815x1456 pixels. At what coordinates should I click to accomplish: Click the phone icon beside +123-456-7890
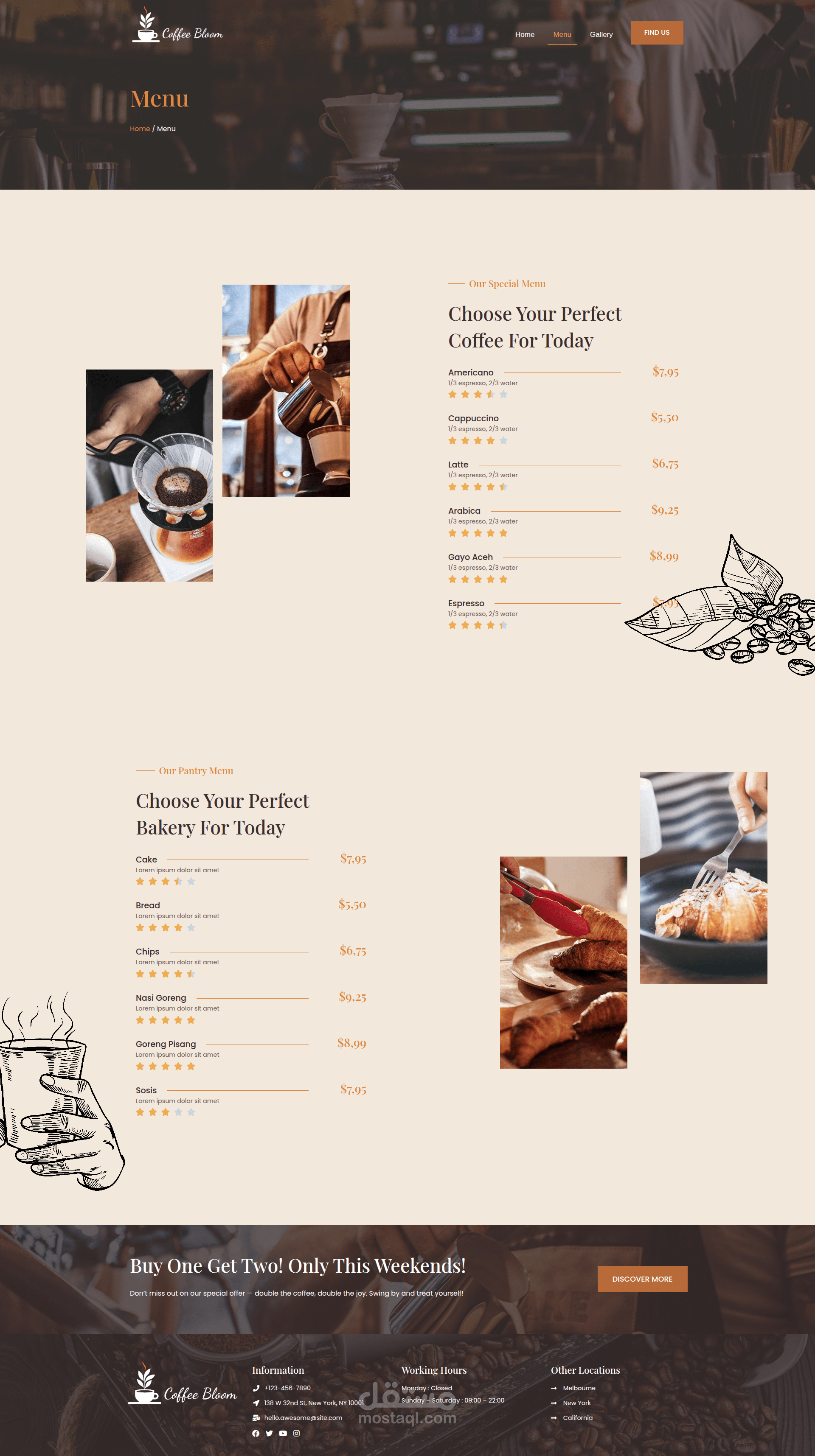pos(256,1388)
